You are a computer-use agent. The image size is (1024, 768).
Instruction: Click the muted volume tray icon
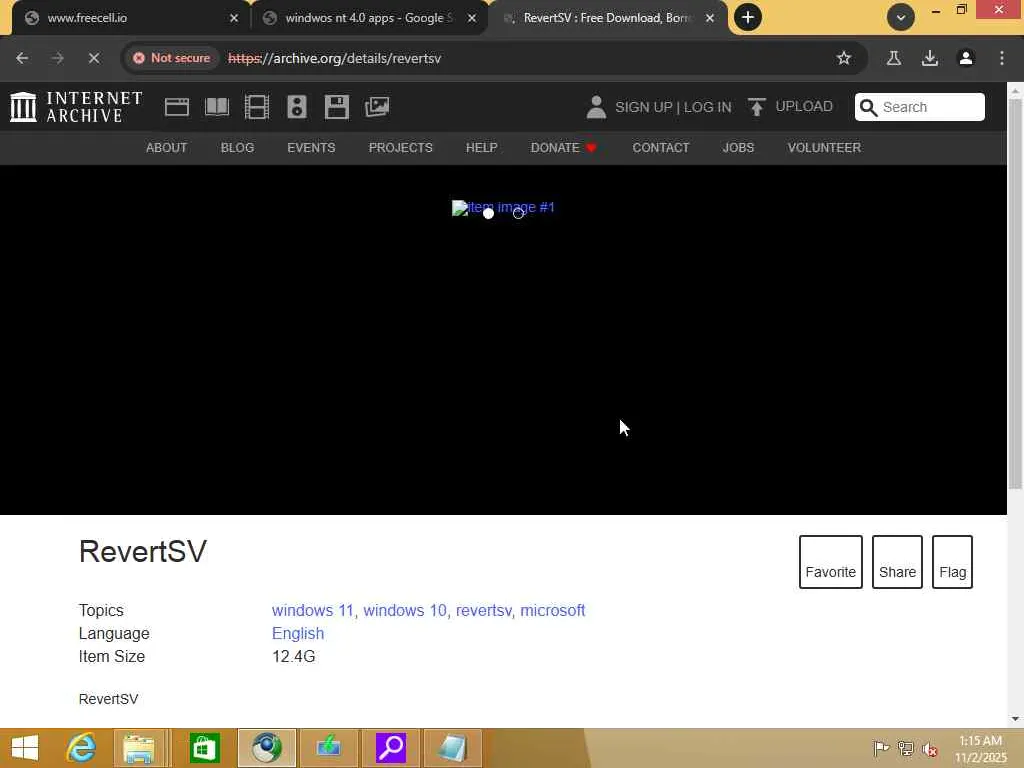pyautogui.click(x=930, y=749)
